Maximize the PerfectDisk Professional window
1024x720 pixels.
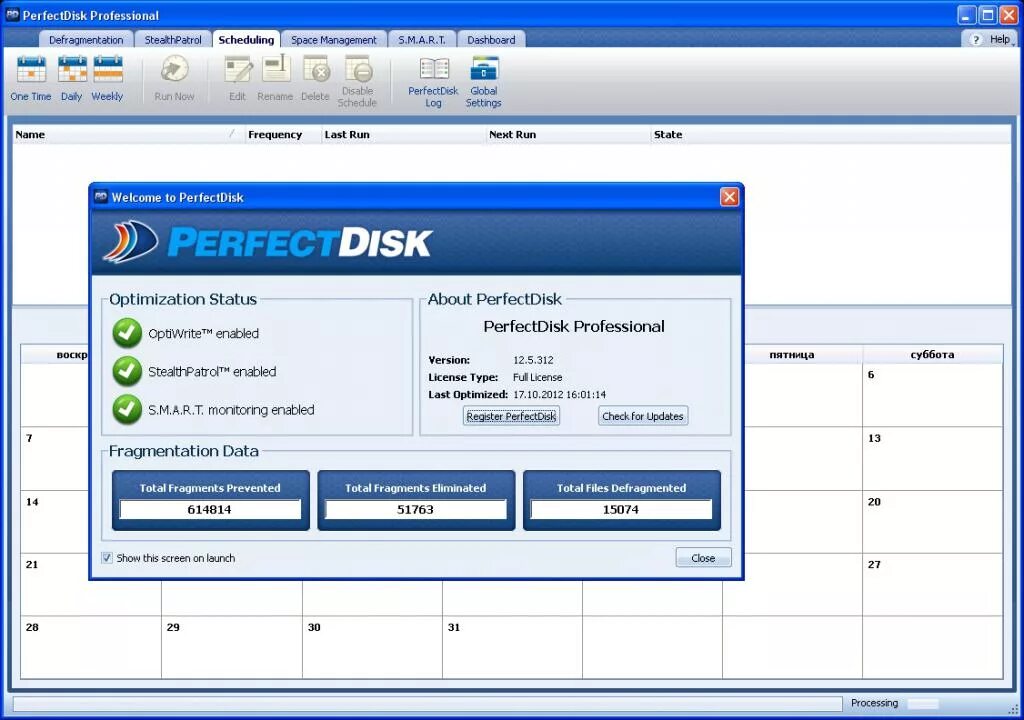click(988, 15)
